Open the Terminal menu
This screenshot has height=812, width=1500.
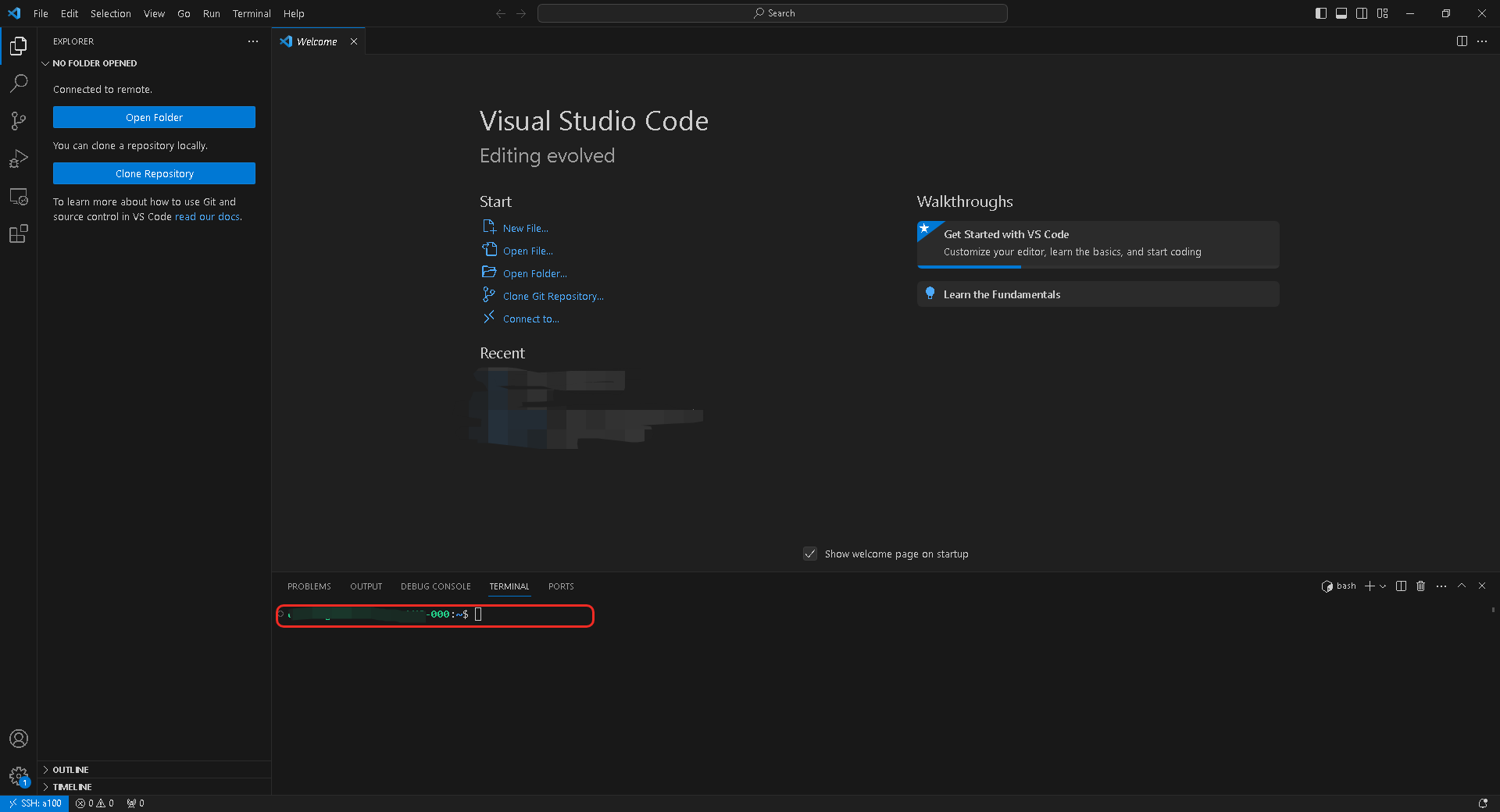point(252,13)
